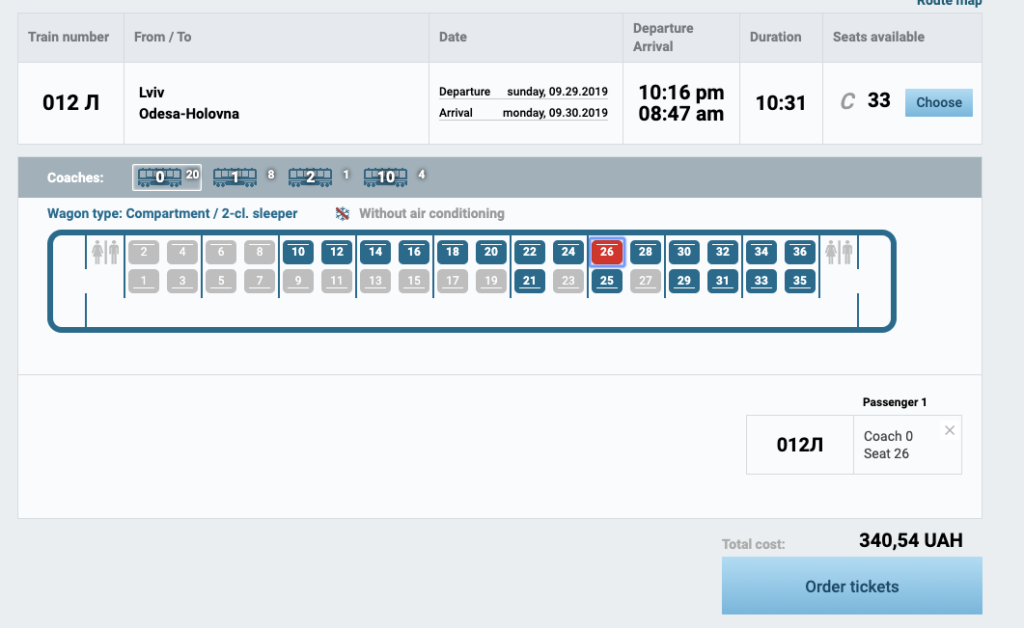Select seat 28 next to chosen seat

tap(646, 252)
